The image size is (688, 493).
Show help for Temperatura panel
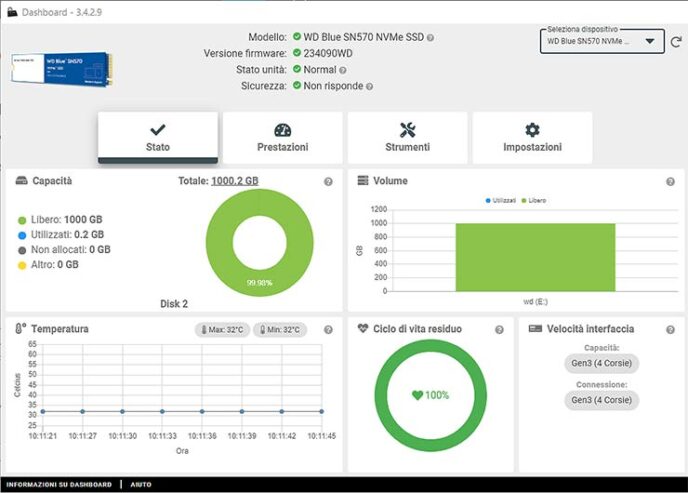point(328,329)
